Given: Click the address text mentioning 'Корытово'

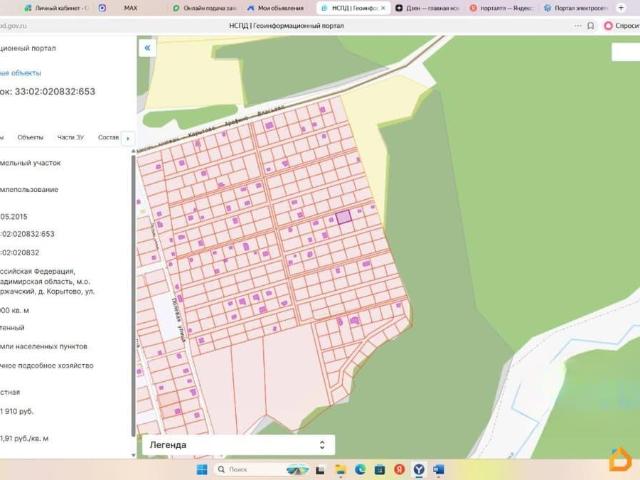Looking at the screenshot, I should (47, 282).
